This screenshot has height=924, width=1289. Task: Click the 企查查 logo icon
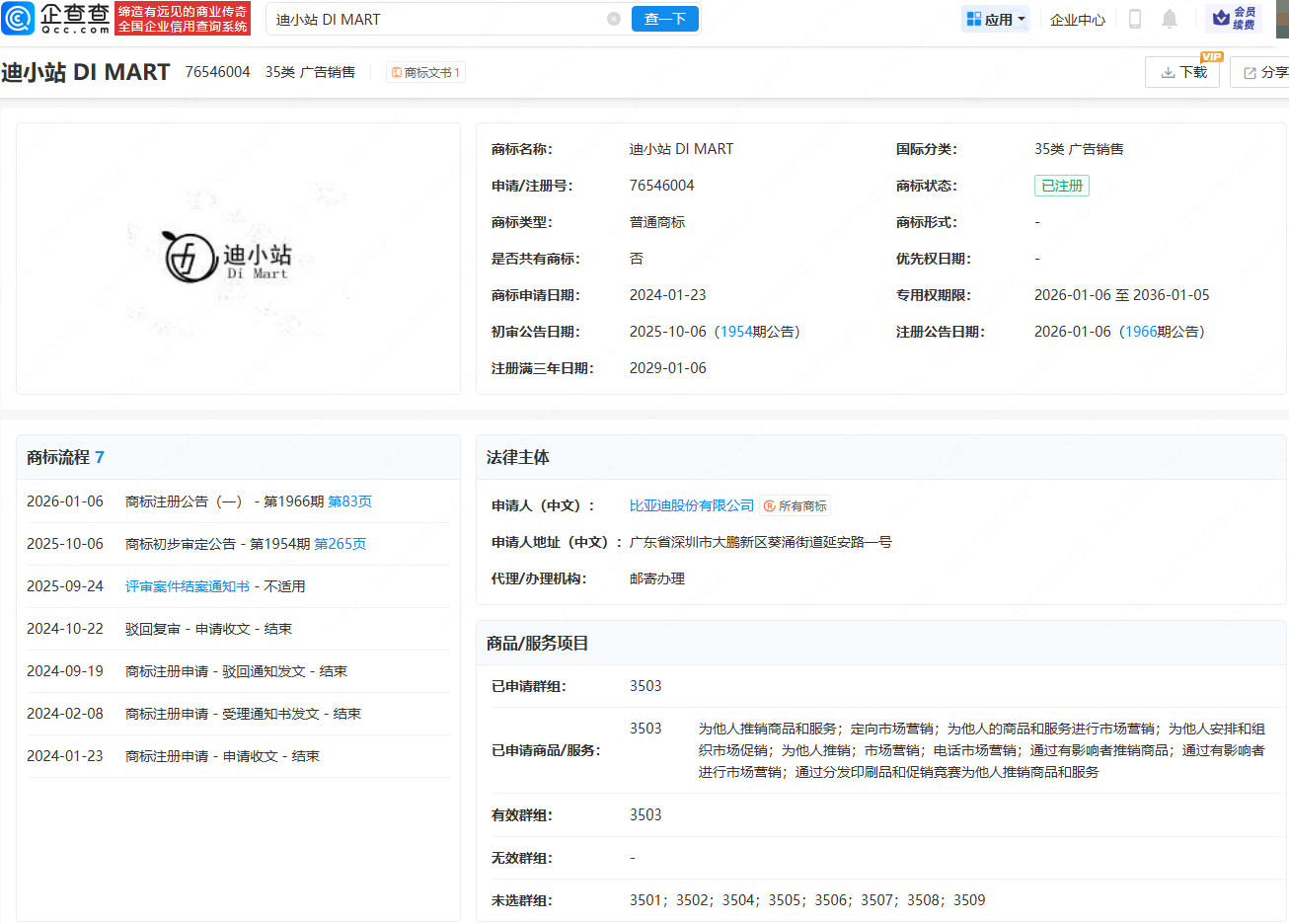click(16, 17)
